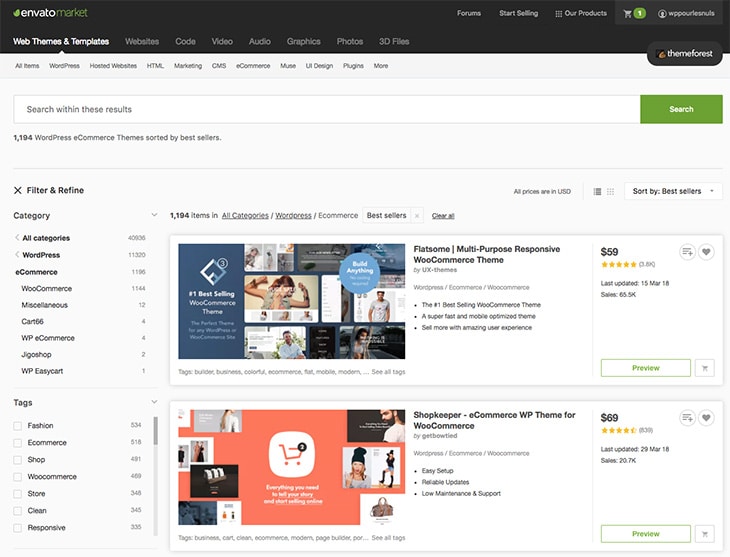The height and width of the screenshot is (557, 730).
Task: Add Shopkeeper theme to cart
Action: tap(705, 534)
